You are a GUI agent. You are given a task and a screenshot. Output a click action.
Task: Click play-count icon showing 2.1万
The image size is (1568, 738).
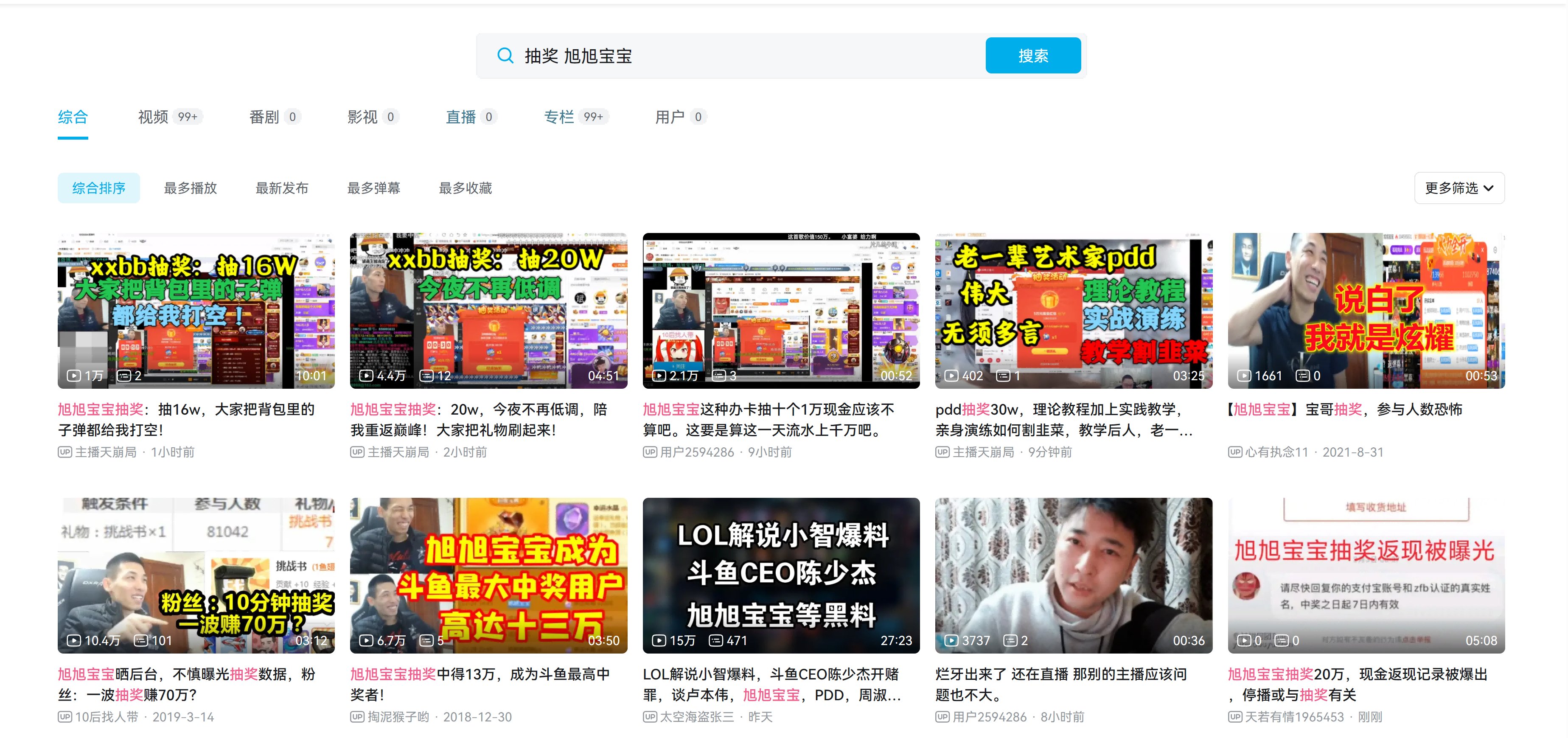[x=659, y=376]
